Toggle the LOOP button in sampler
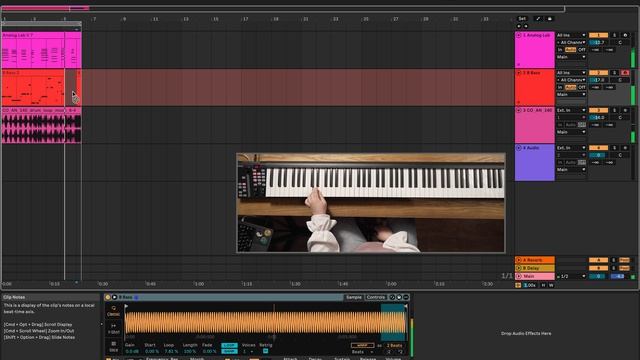This screenshot has height=360, width=640. (x=229, y=345)
